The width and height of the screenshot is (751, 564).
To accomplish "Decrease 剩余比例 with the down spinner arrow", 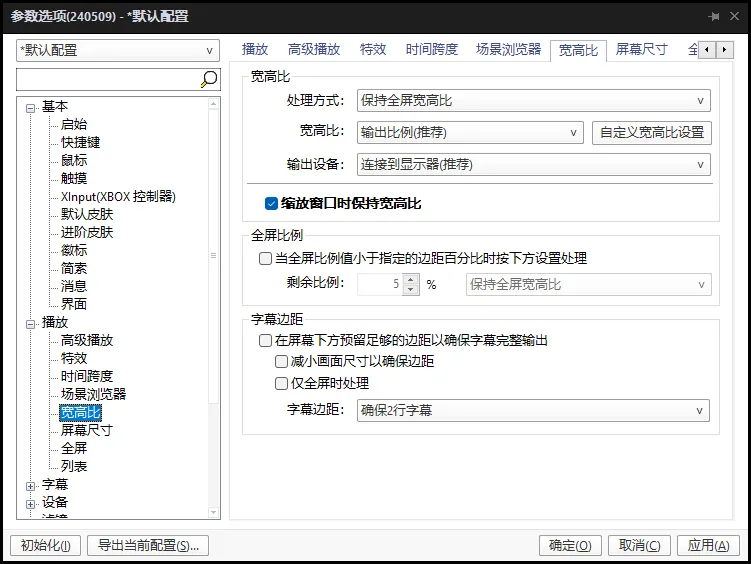I will [x=410, y=290].
